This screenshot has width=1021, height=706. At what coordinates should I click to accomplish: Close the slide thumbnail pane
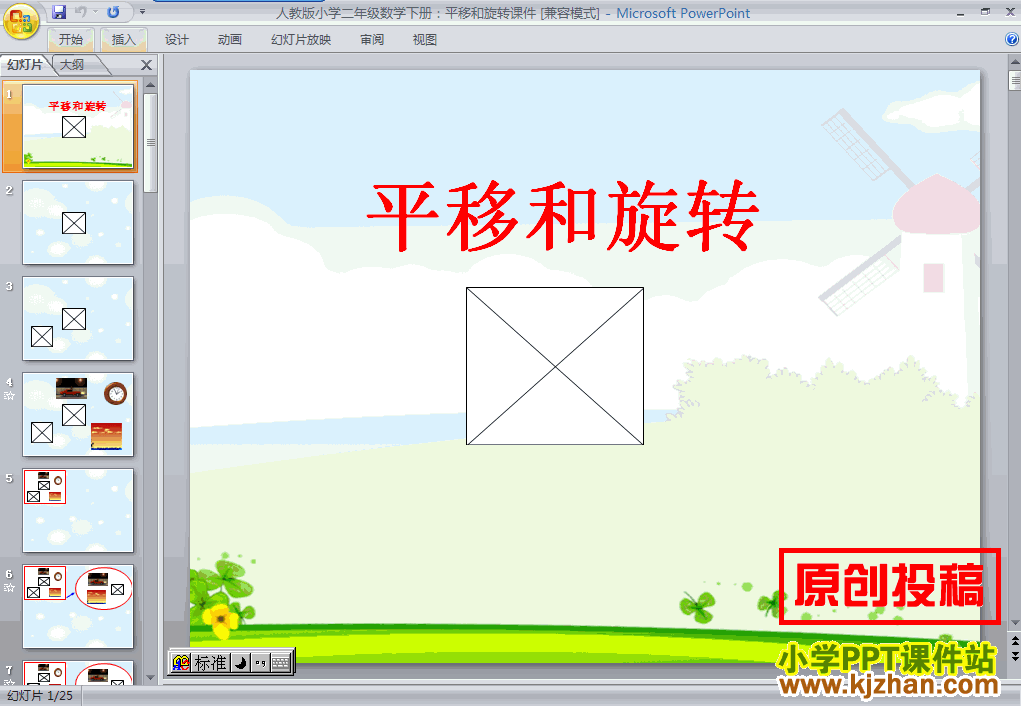pos(147,65)
